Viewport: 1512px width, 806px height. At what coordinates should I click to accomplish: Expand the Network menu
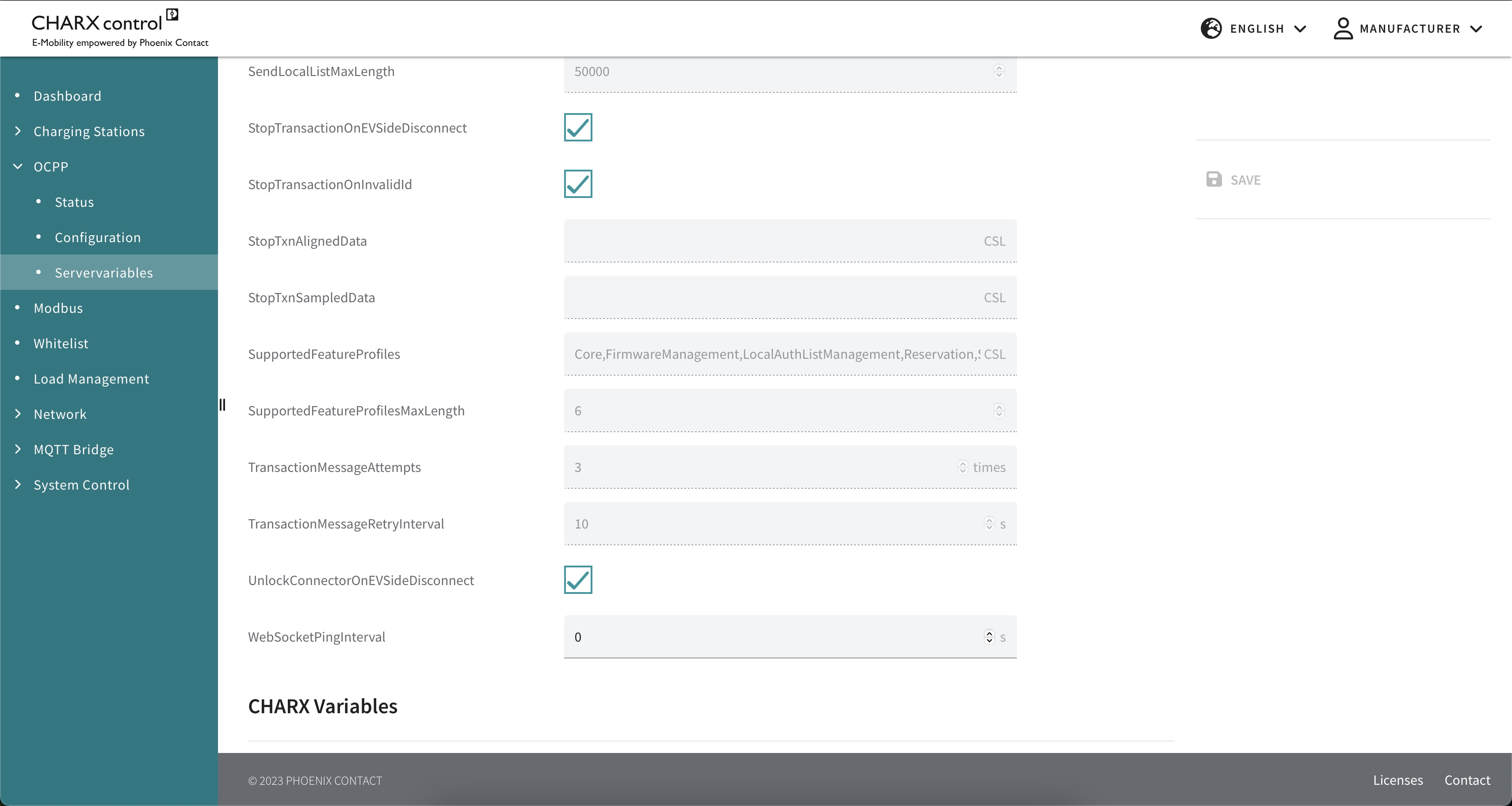point(18,414)
